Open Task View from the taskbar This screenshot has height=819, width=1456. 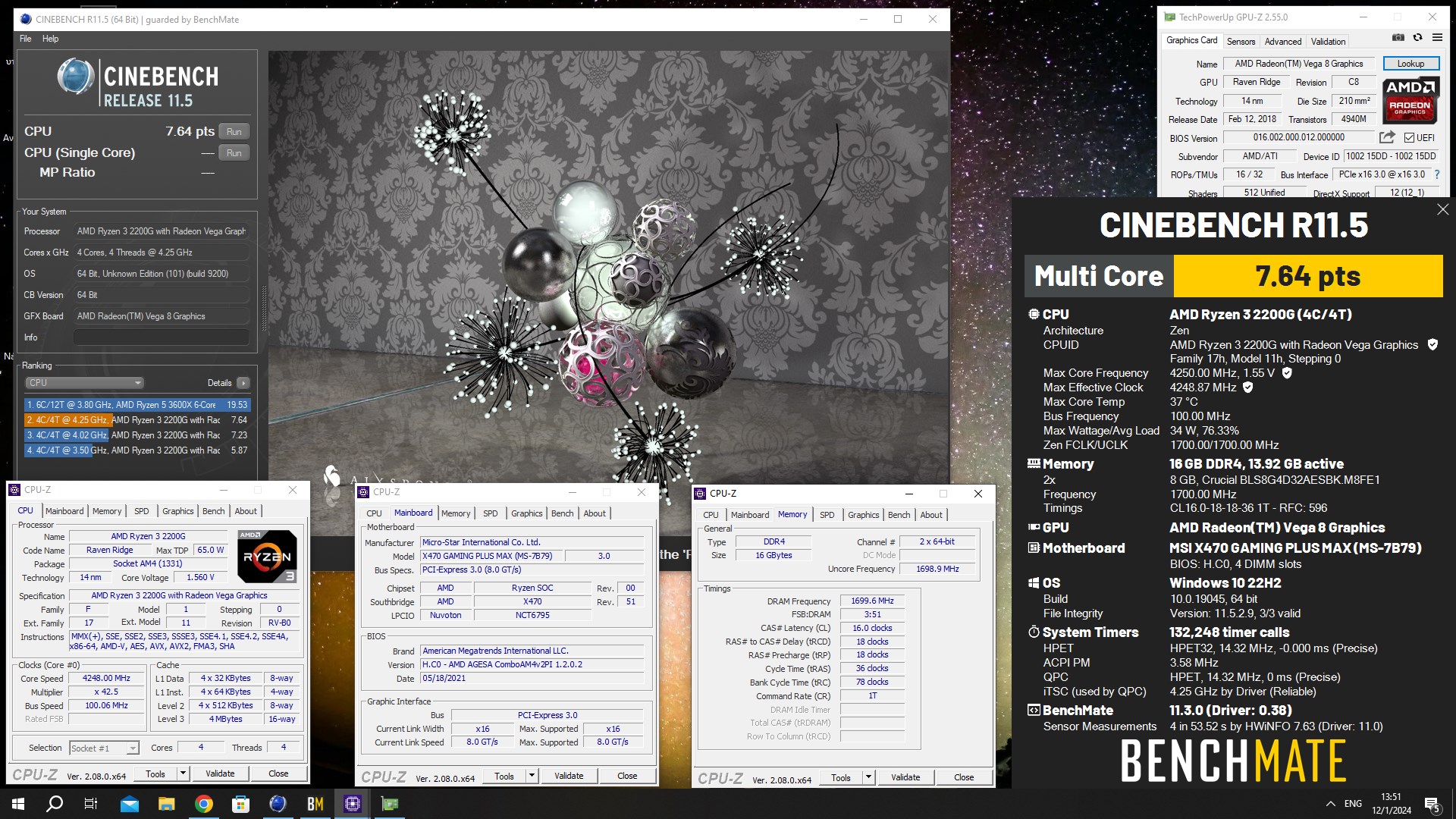(91, 804)
